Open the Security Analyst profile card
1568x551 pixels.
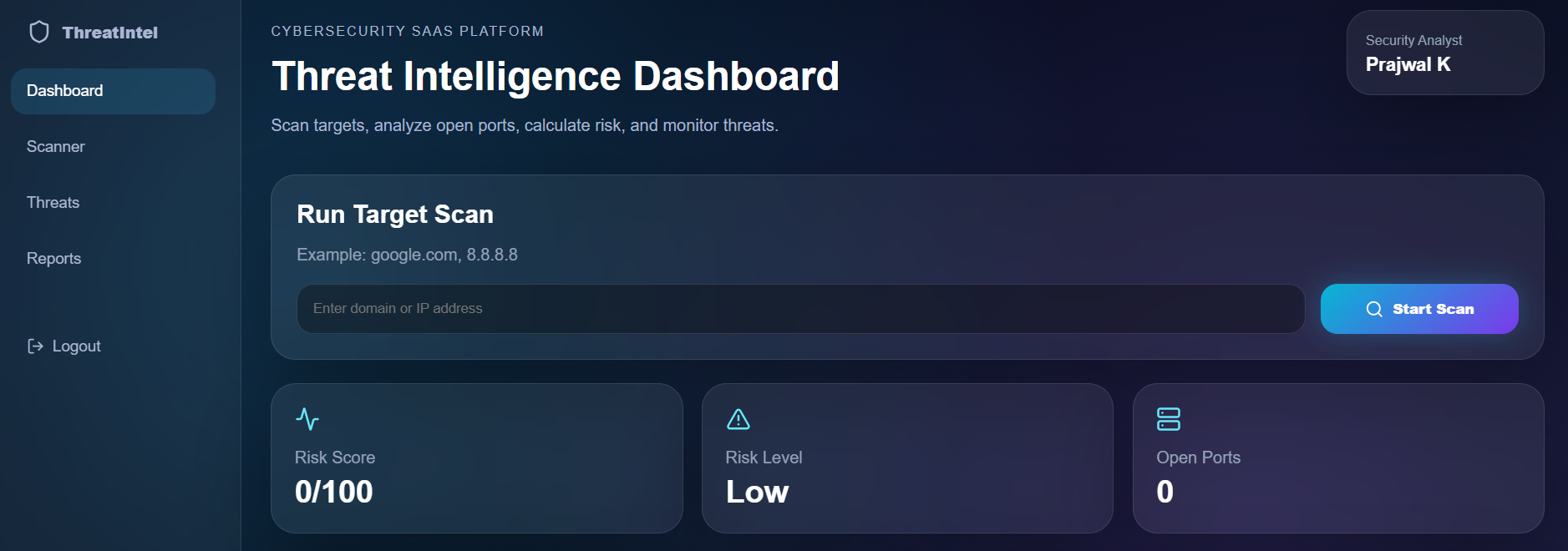point(1445,53)
